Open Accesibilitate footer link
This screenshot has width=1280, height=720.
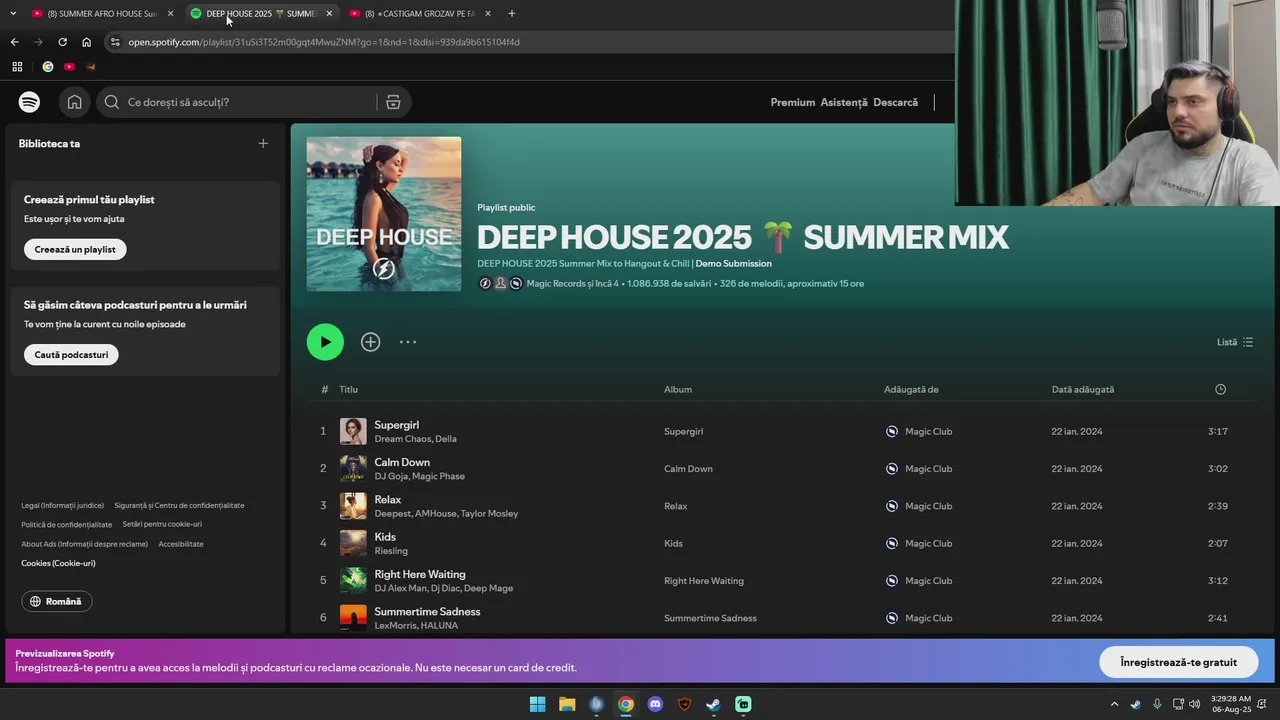pos(181,544)
